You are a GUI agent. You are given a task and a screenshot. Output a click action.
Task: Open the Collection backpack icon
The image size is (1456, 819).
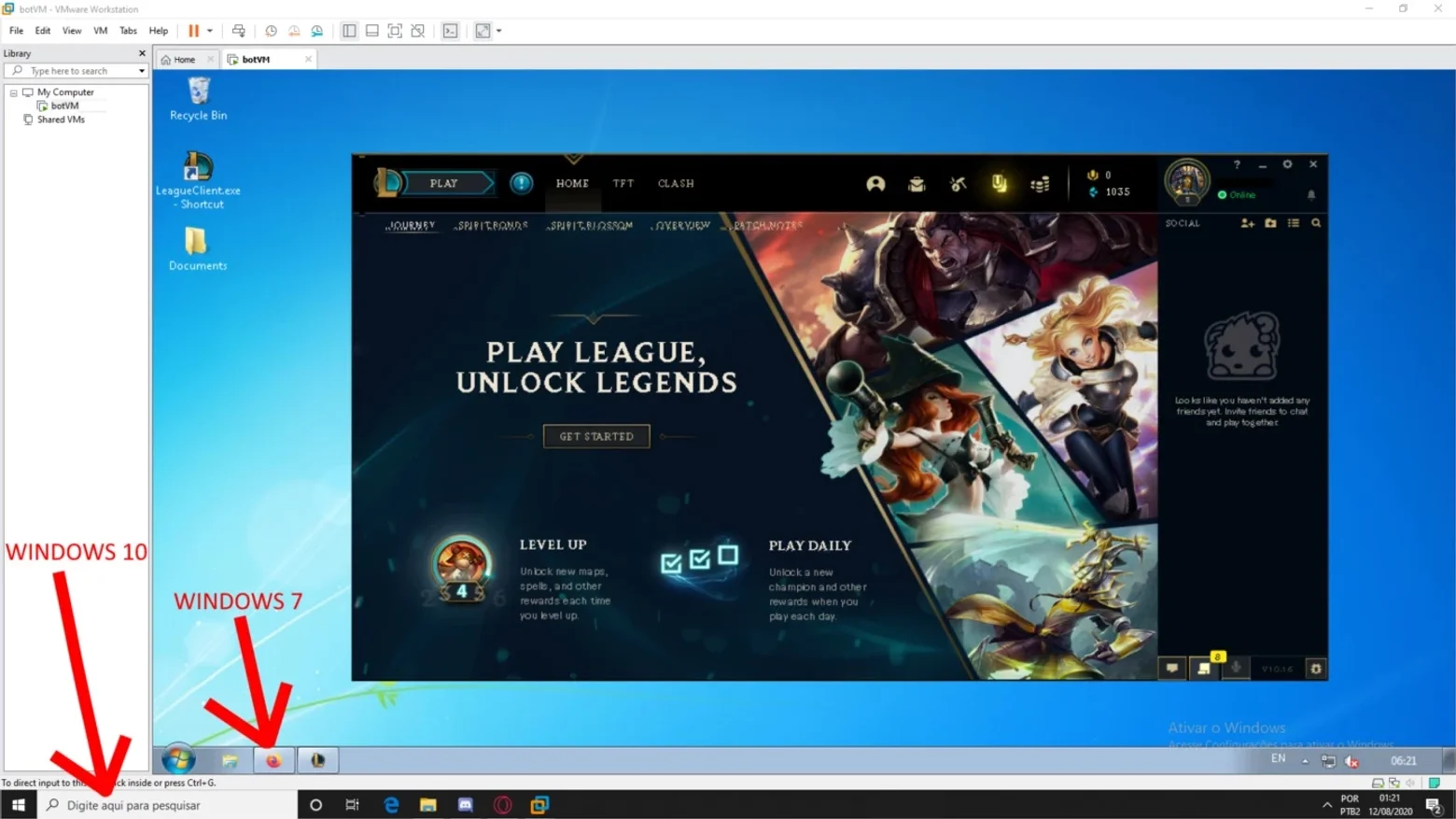pyautogui.click(x=917, y=184)
